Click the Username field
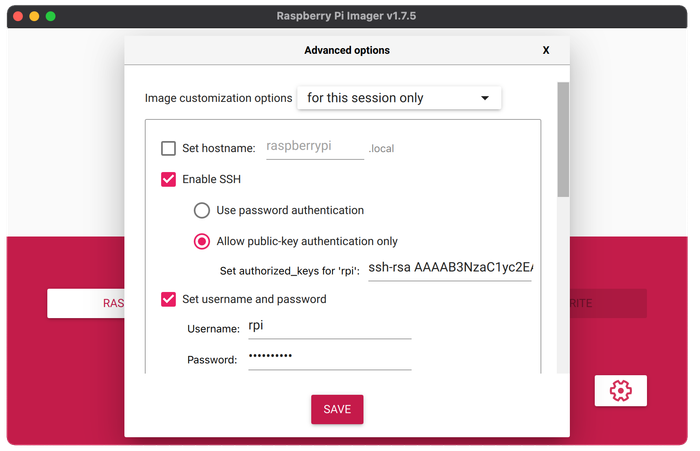The image size is (700, 451). pyautogui.click(x=329, y=327)
